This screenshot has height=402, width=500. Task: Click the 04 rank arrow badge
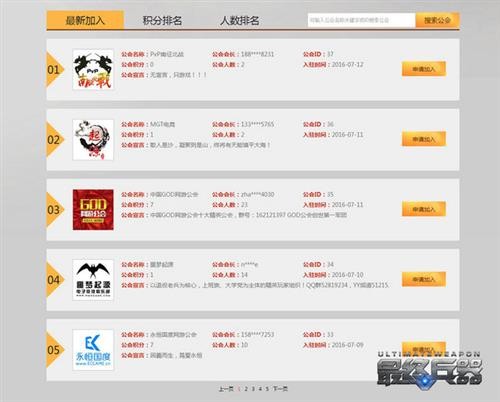(55, 280)
